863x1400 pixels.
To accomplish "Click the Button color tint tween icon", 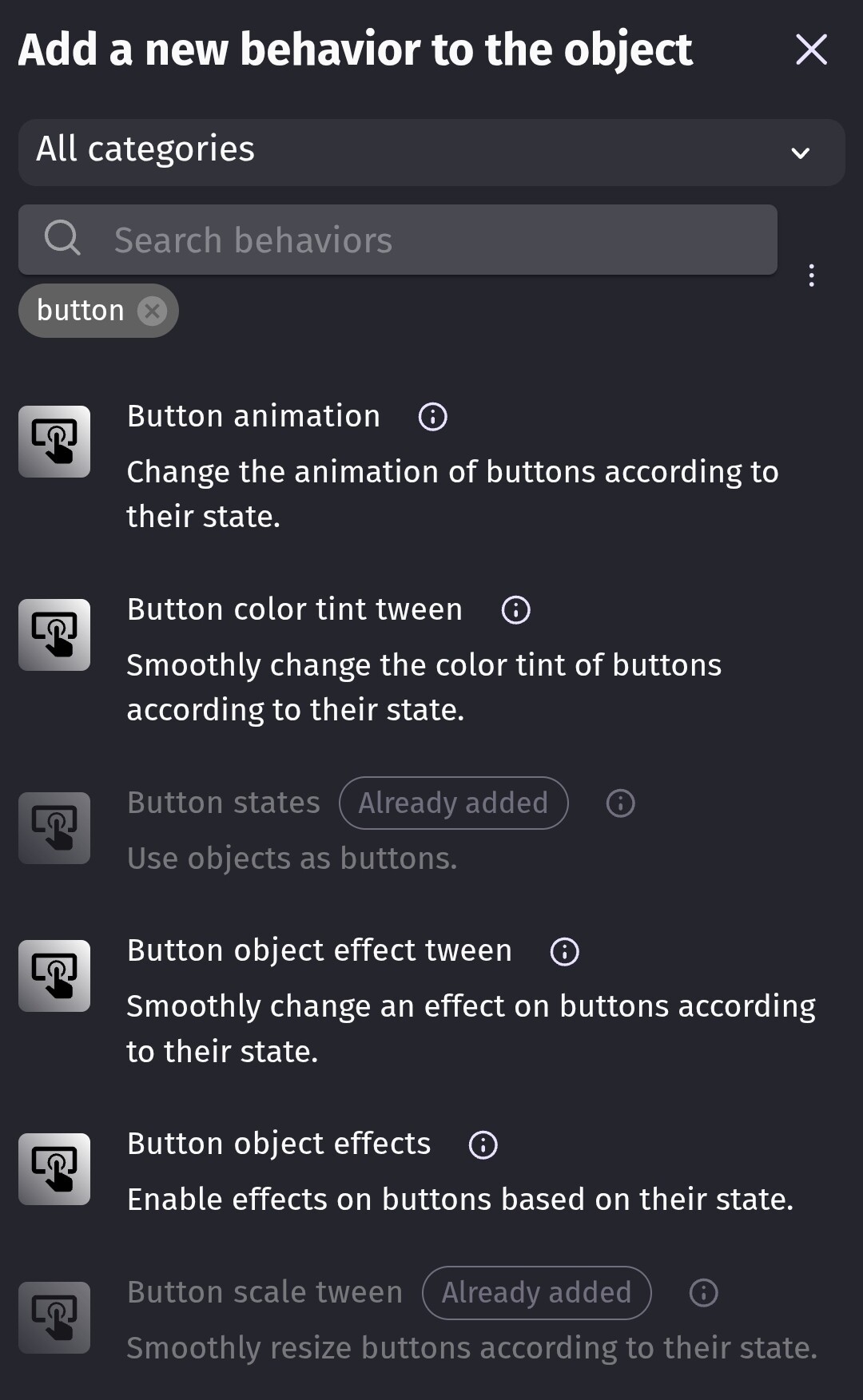I will tap(54, 635).
